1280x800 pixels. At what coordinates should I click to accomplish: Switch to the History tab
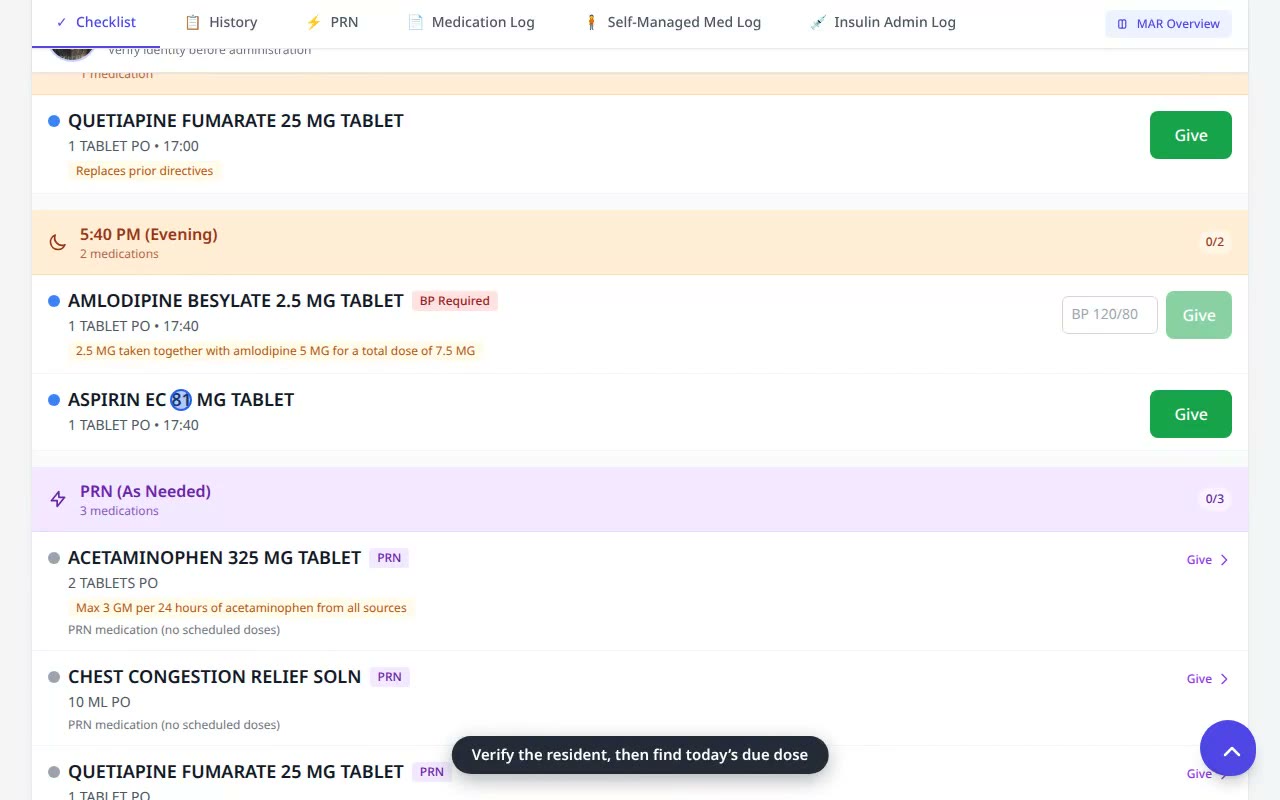point(221,22)
